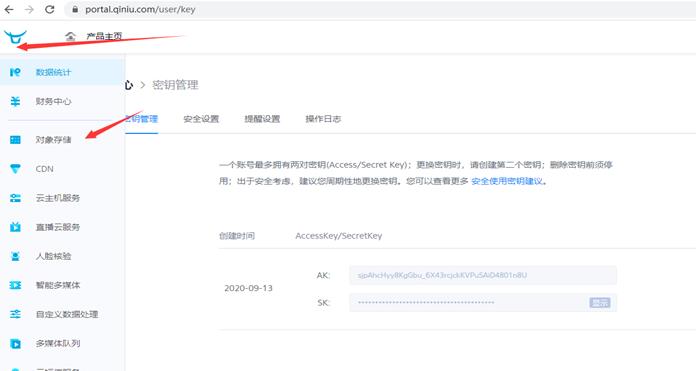Reload the page with the refresh icon
The width and height of the screenshot is (696, 371).
click(x=50, y=9)
